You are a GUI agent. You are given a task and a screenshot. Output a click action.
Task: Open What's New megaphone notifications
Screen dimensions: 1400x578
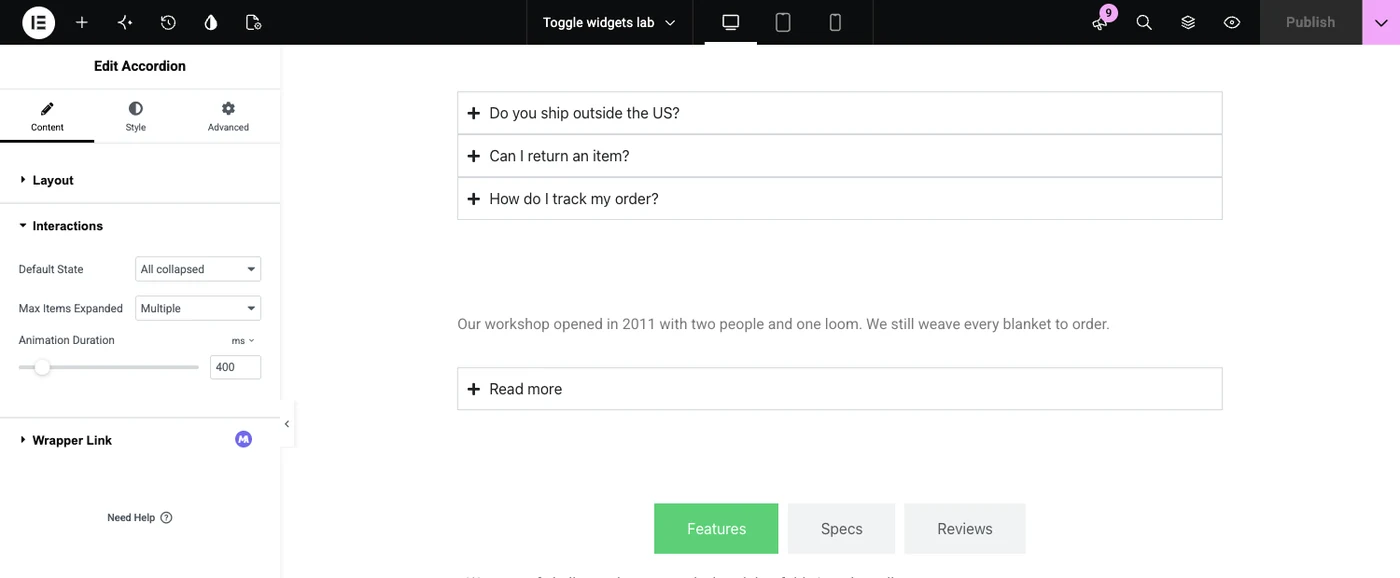(1100, 22)
